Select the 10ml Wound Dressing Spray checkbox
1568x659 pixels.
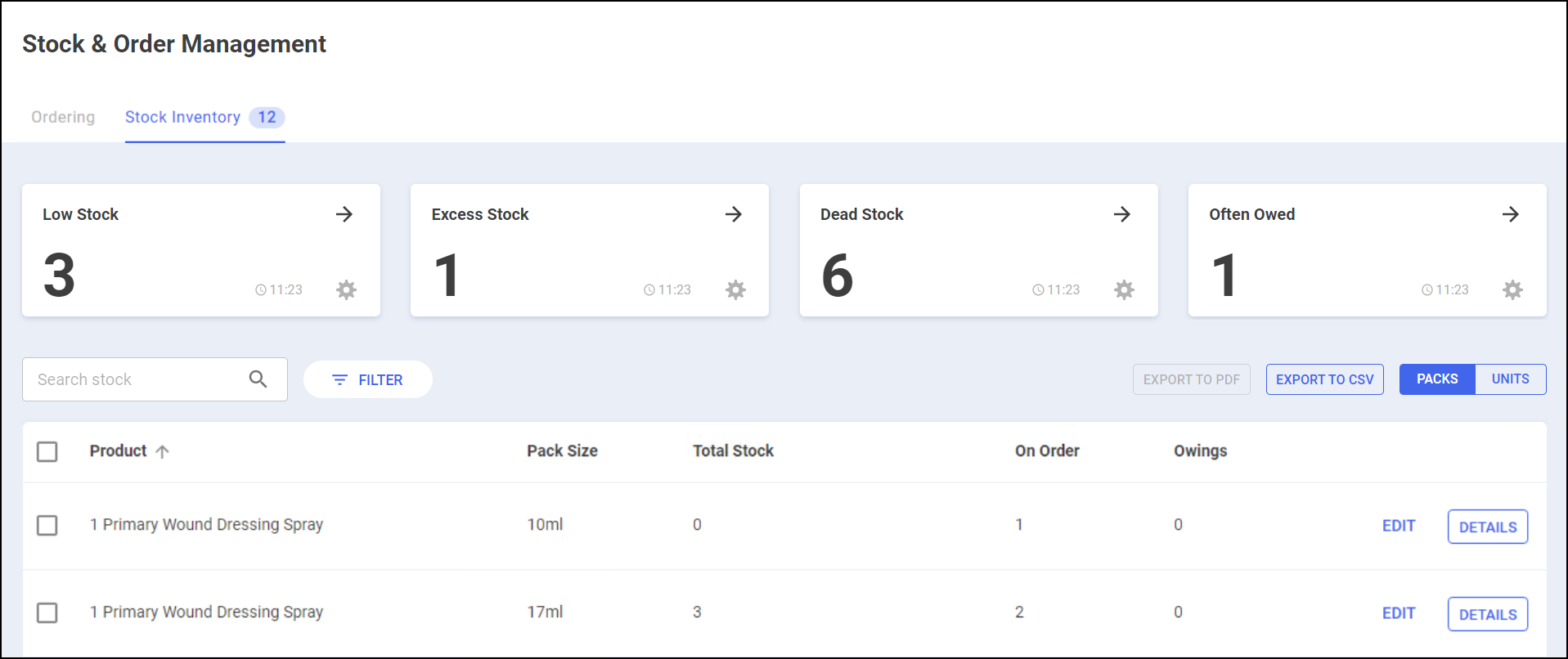pyautogui.click(x=47, y=525)
